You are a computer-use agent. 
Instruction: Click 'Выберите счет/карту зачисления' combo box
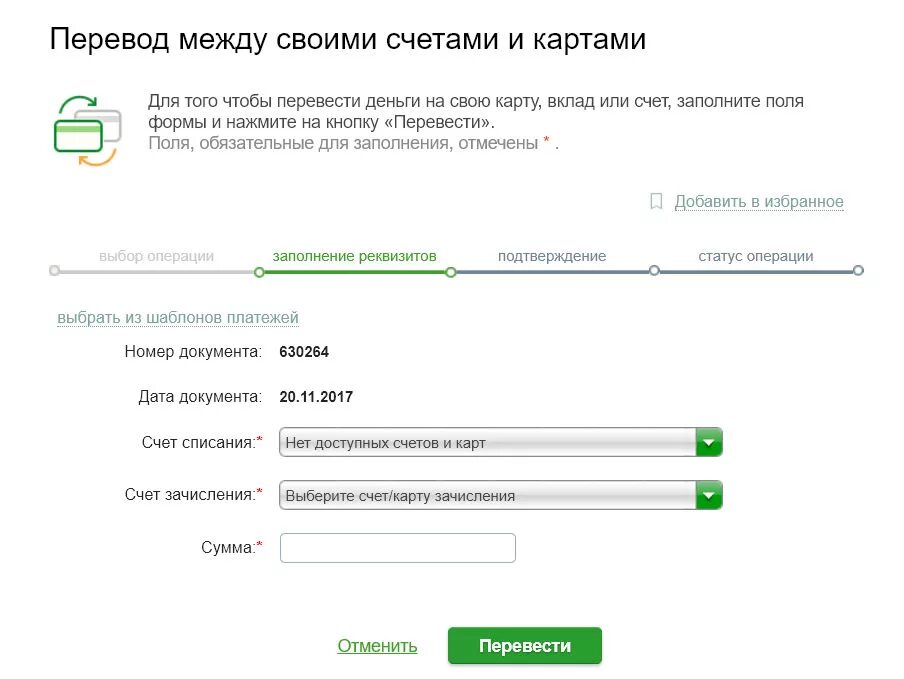pyautogui.click(x=487, y=495)
